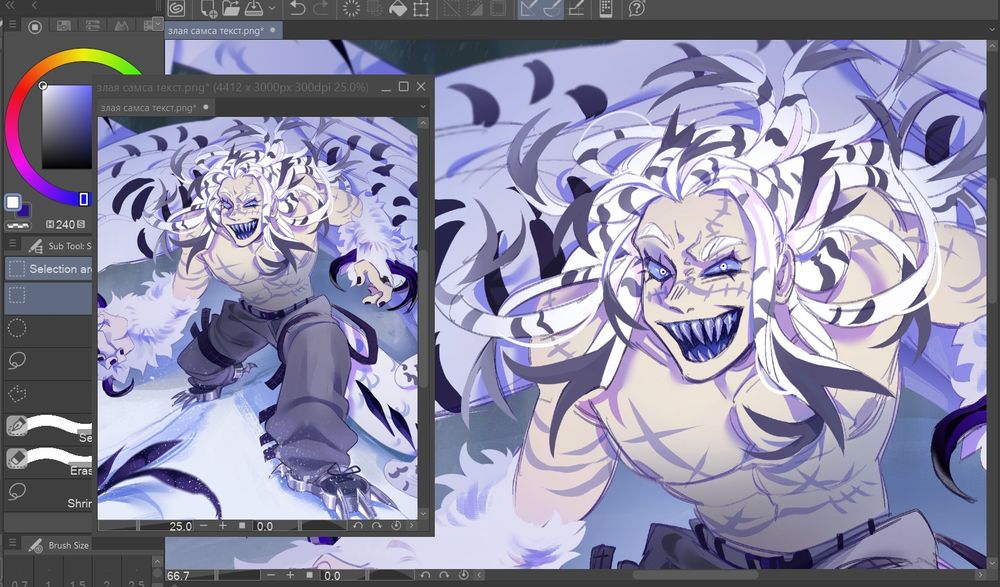Click the Deselect icon in toolbar
Viewport: 1000px width, 587px height.
pyautogui.click(x=452, y=8)
